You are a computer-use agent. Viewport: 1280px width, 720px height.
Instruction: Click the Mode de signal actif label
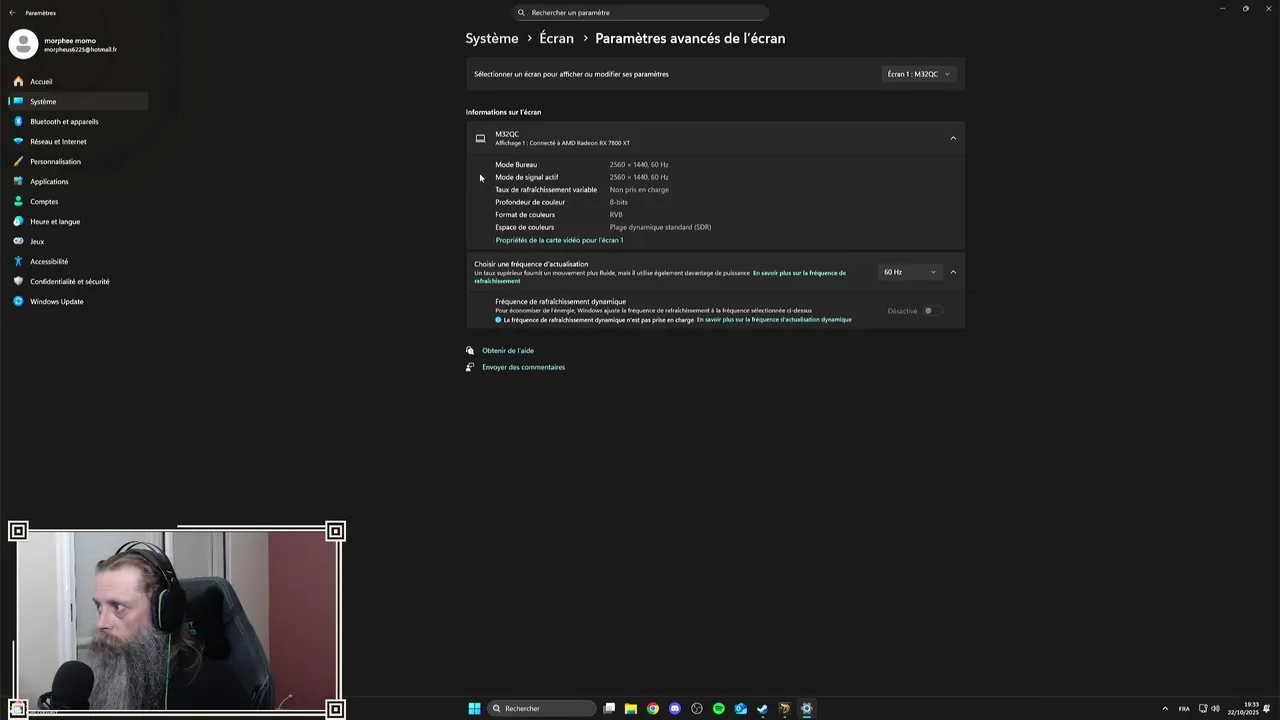click(527, 177)
